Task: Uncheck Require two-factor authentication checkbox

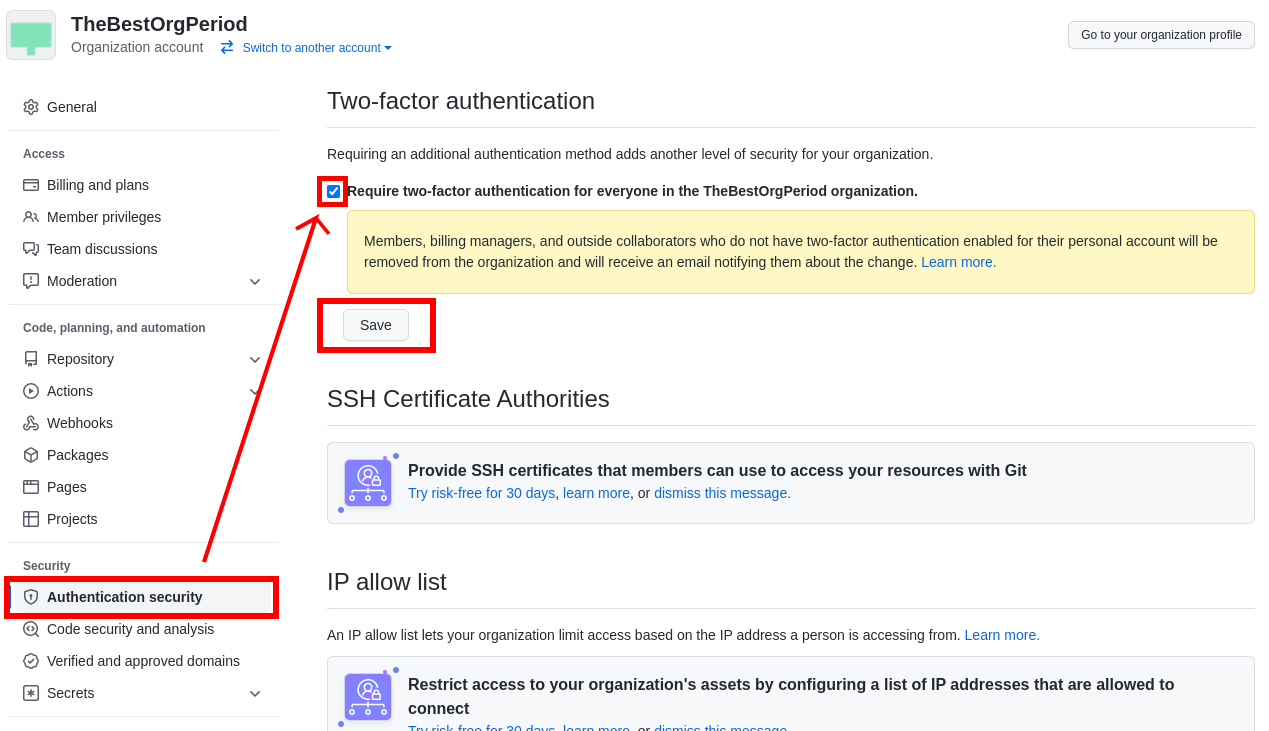Action: 334,191
